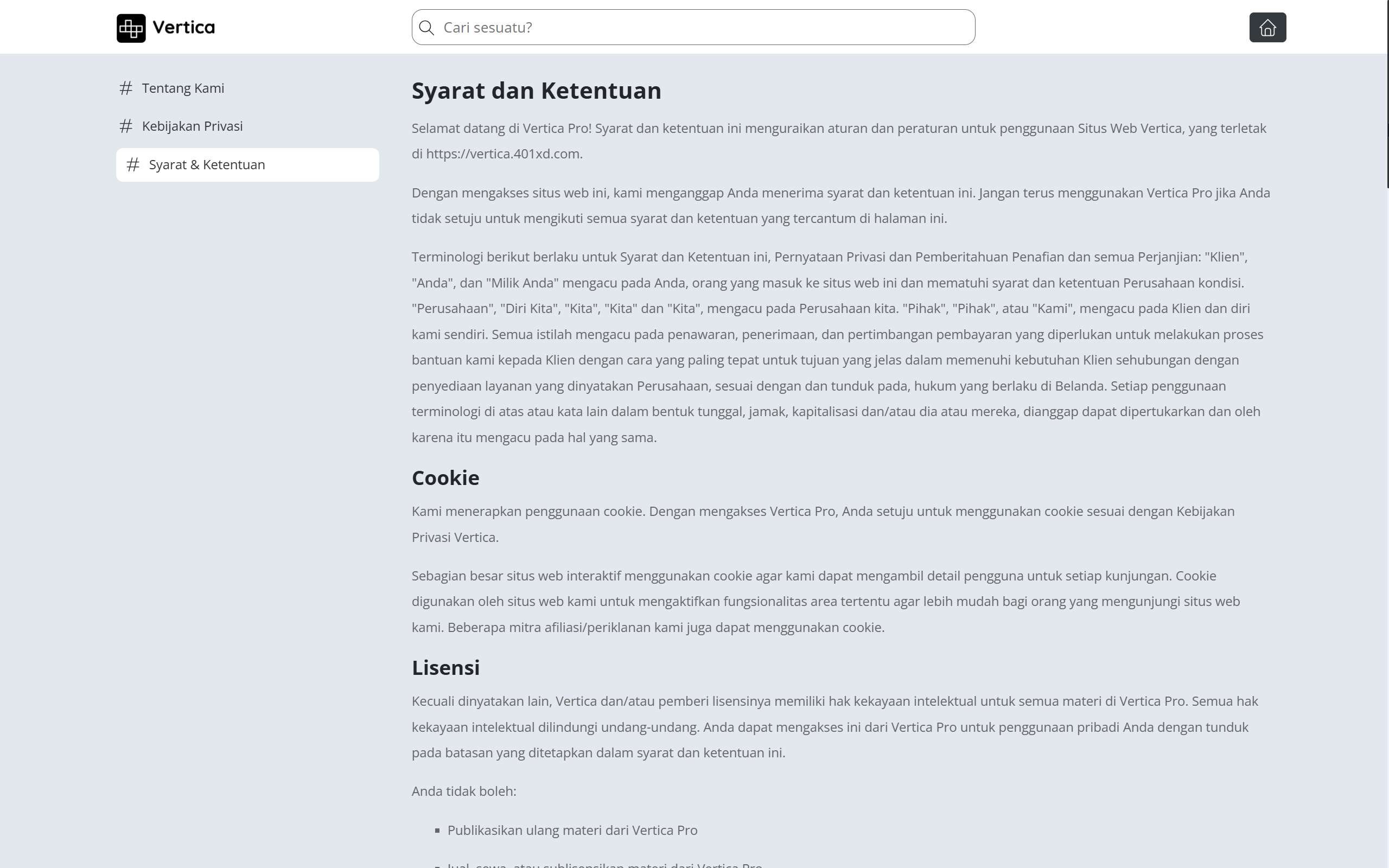Click the "Lisensi" section heading
The width and height of the screenshot is (1389, 868).
tap(445, 668)
